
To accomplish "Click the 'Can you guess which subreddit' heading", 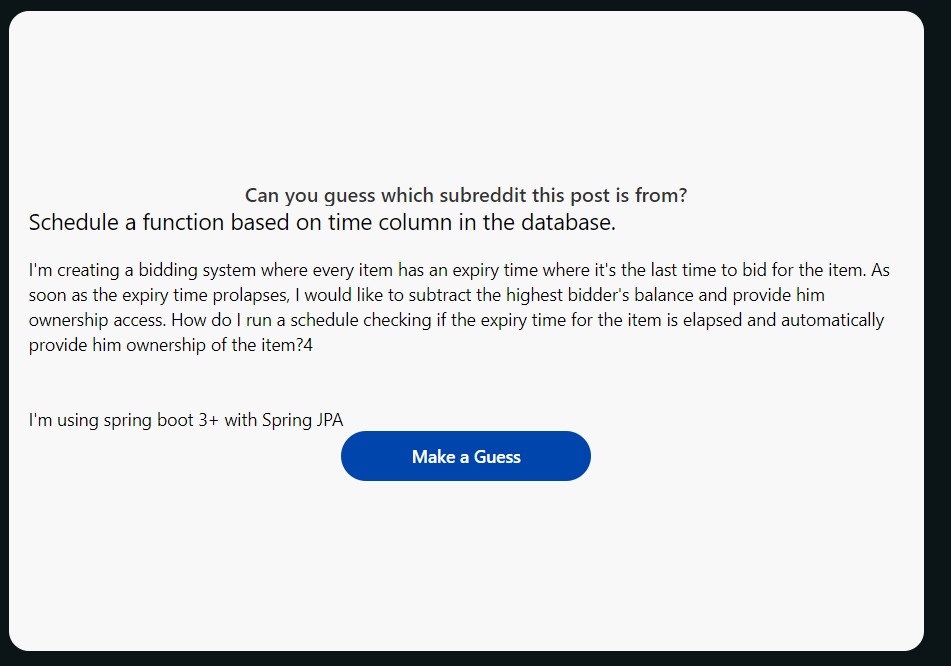I will point(466,195).
